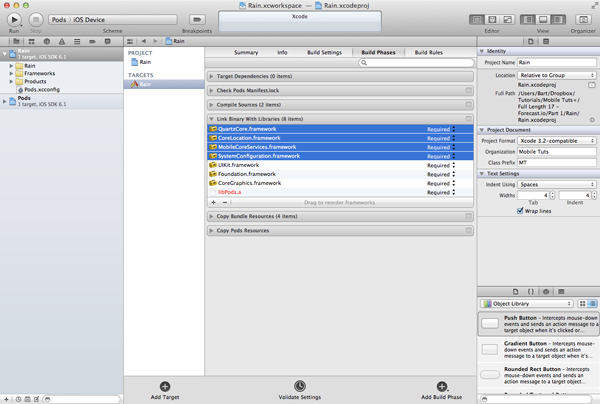The height and width of the screenshot is (404, 600).
Task: Select UIKit.framework in the libraries list
Action: coord(238,165)
